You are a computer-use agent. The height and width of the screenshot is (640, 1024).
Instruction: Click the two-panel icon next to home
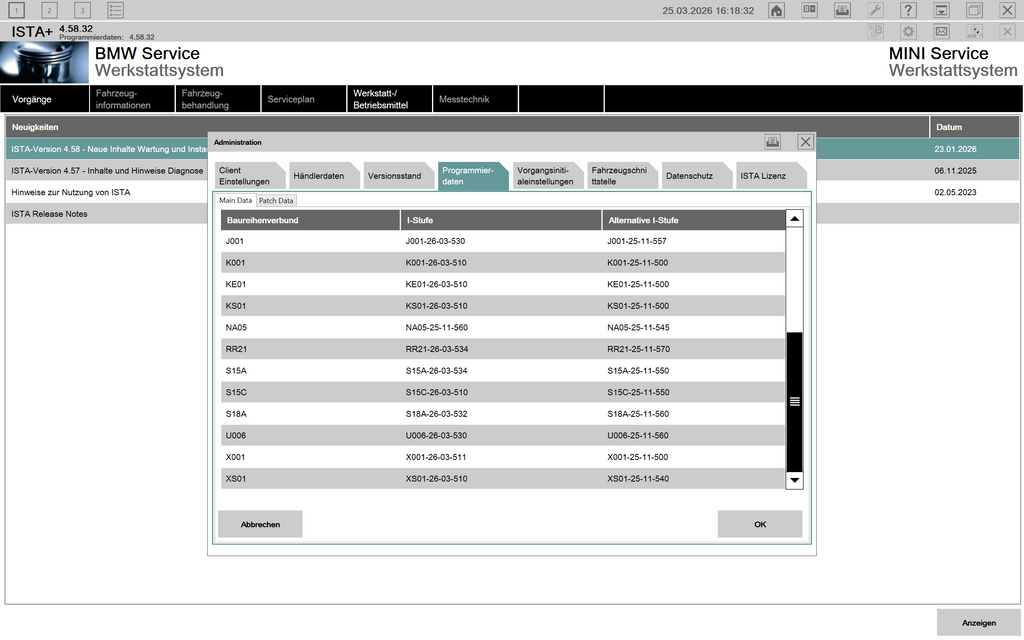click(x=809, y=10)
